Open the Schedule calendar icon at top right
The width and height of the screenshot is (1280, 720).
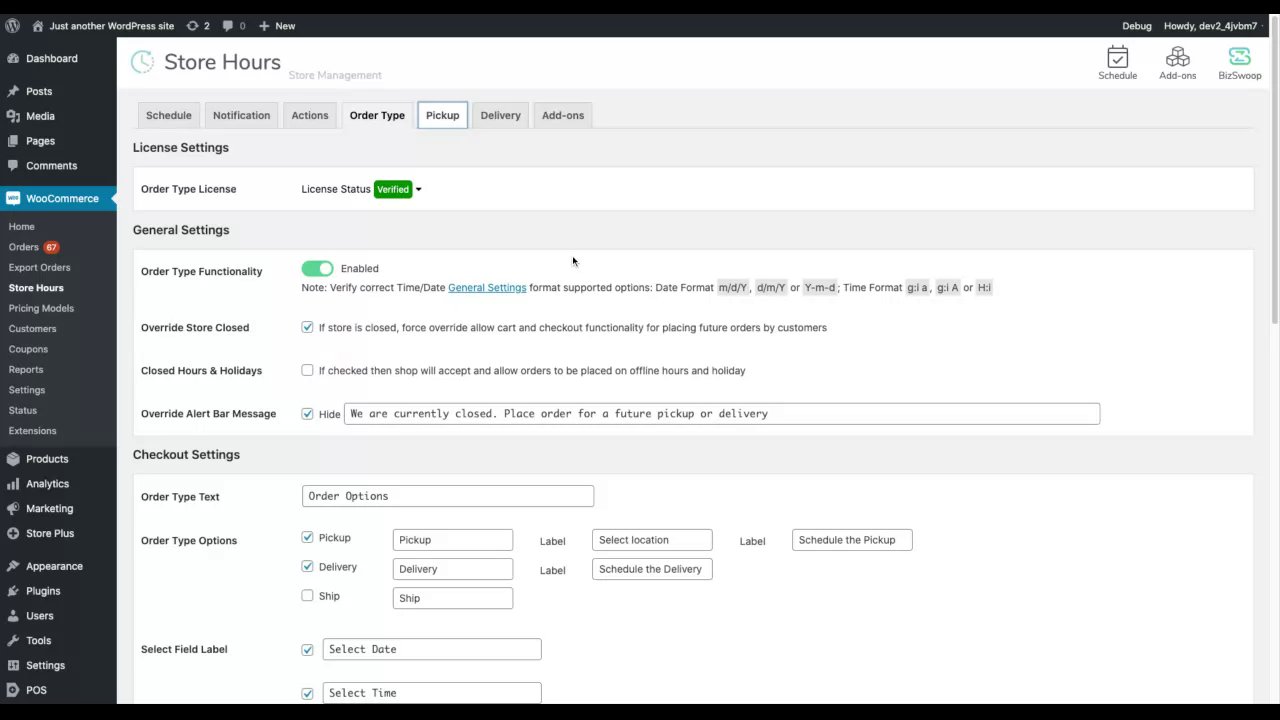coord(1117,57)
